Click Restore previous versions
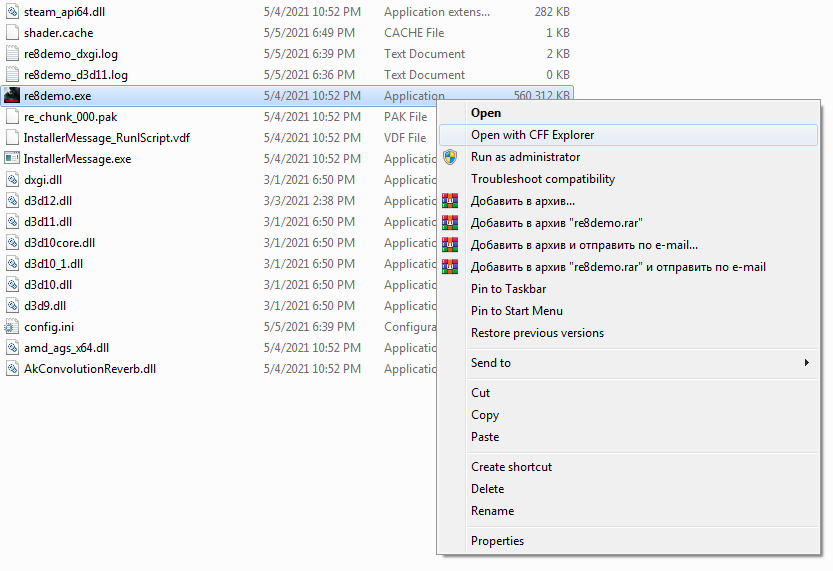 [x=537, y=333]
